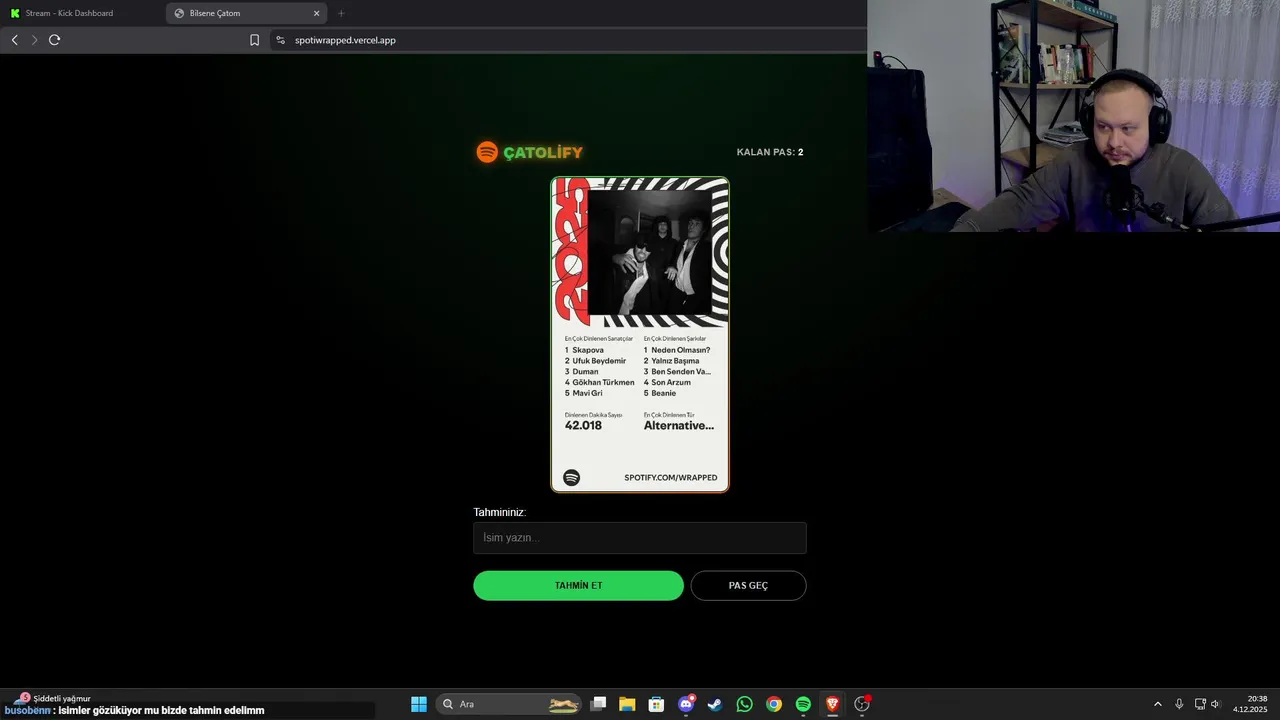The height and width of the screenshot is (720, 1280).
Task: Open Microsoft Store from taskbar
Action: tap(656, 704)
